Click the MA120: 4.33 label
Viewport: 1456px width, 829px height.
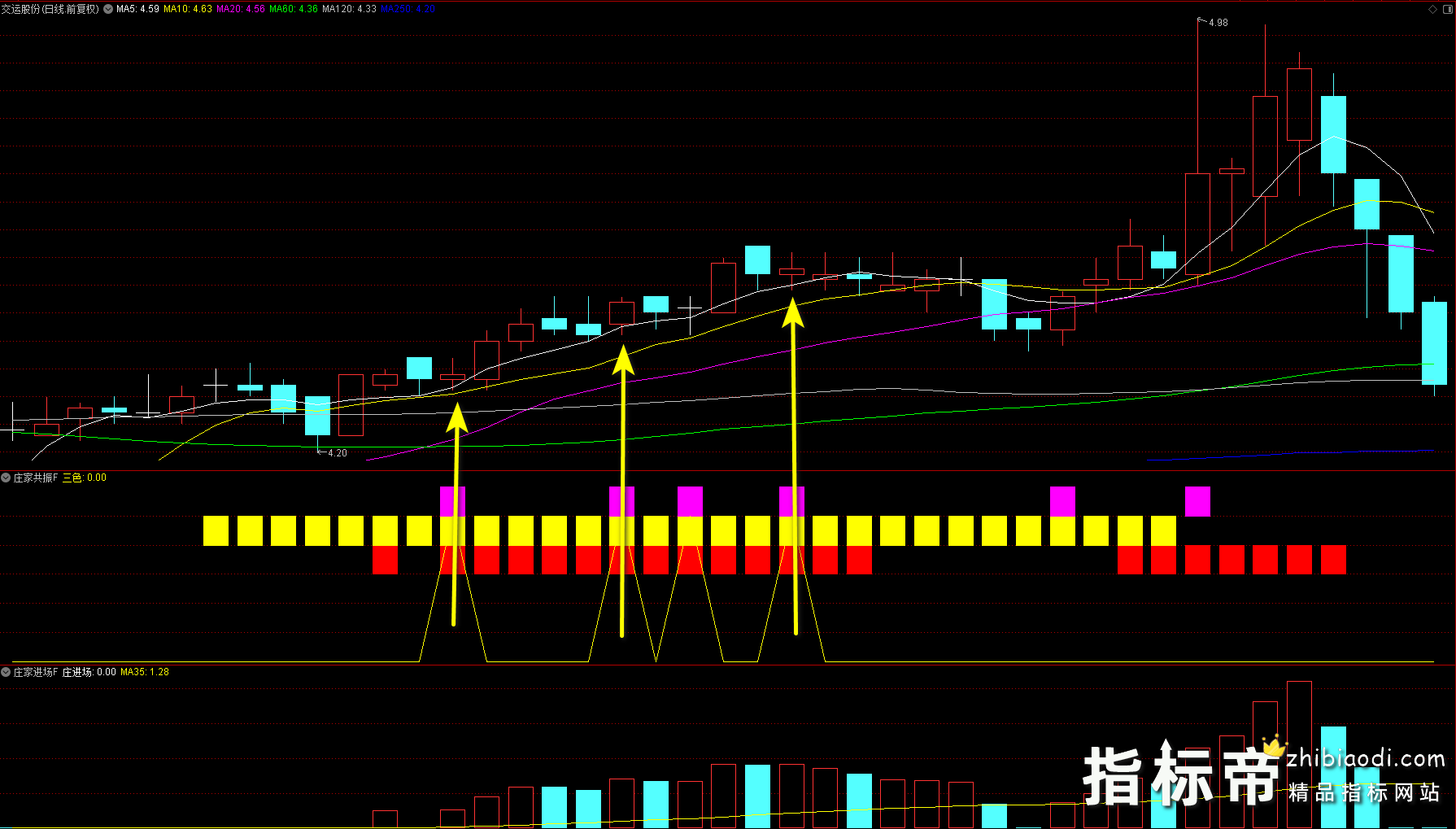pyautogui.click(x=349, y=9)
